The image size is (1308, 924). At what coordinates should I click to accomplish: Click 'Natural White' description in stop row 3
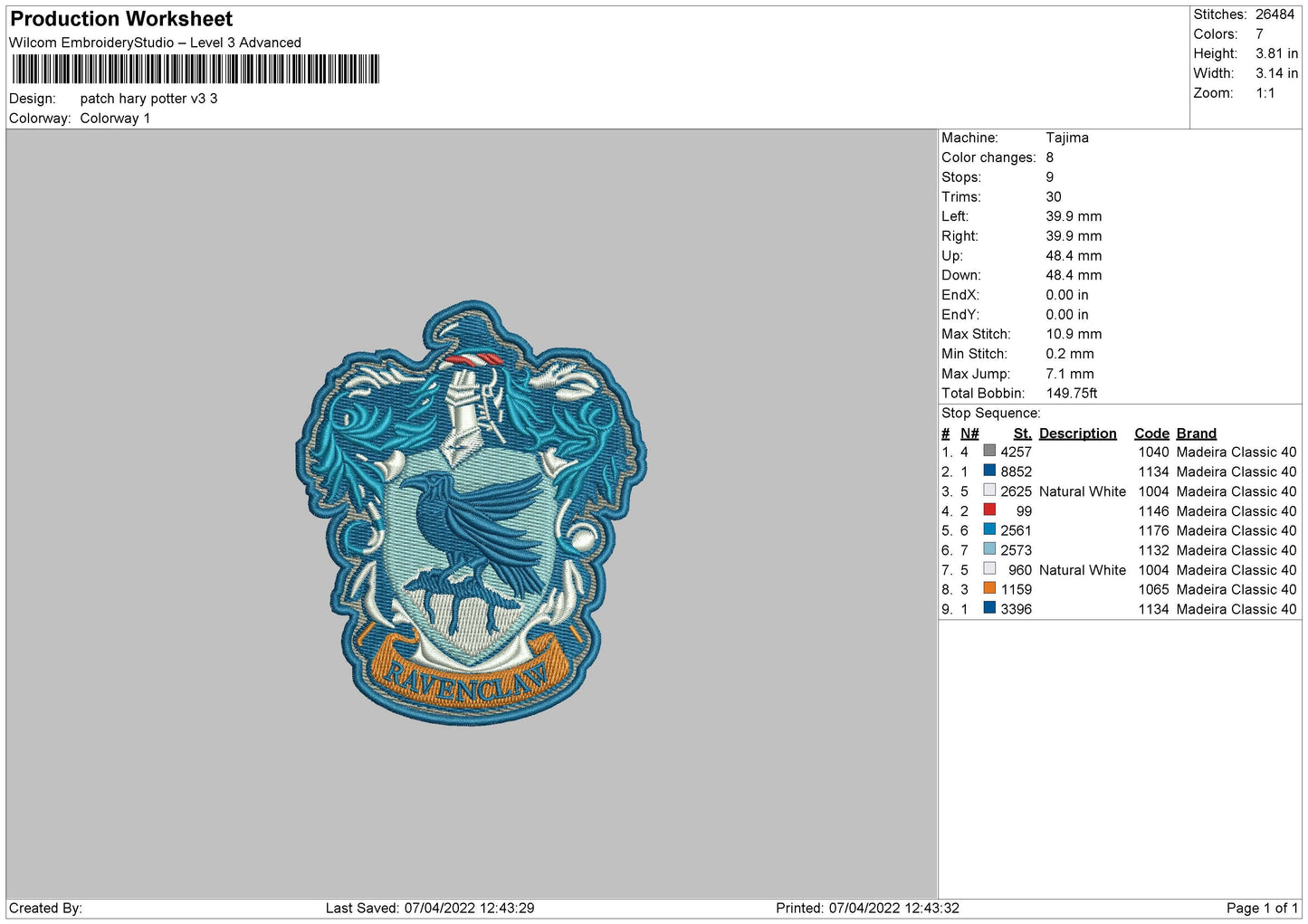(1083, 491)
